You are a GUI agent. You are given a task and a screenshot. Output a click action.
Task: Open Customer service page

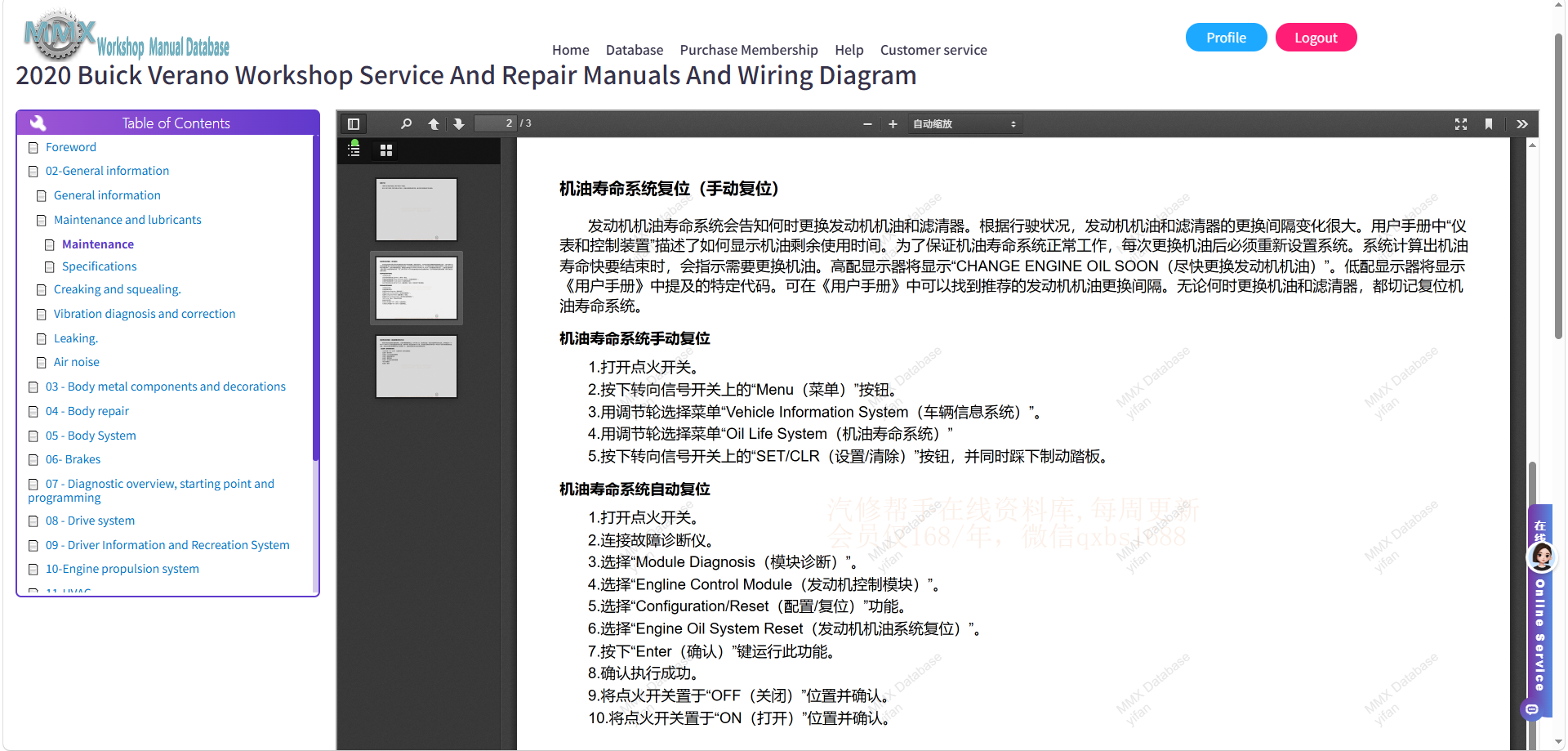(x=933, y=50)
